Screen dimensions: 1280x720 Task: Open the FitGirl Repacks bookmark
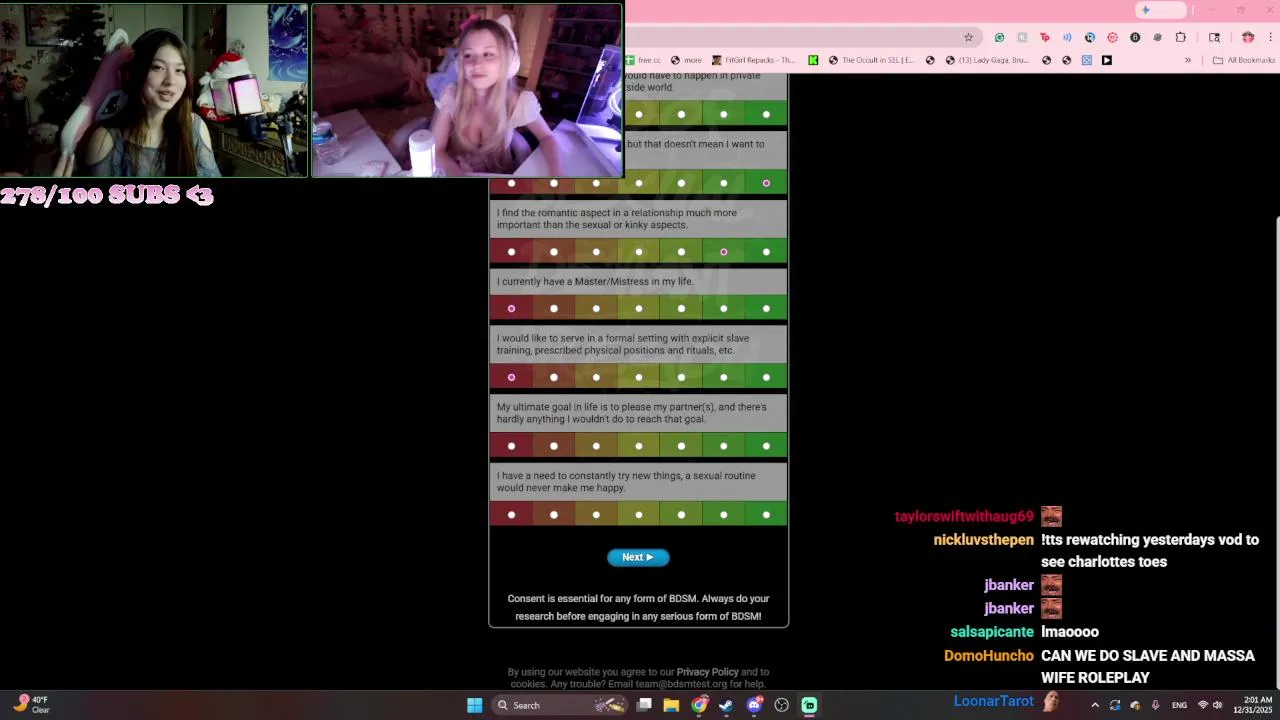pyautogui.click(x=754, y=60)
